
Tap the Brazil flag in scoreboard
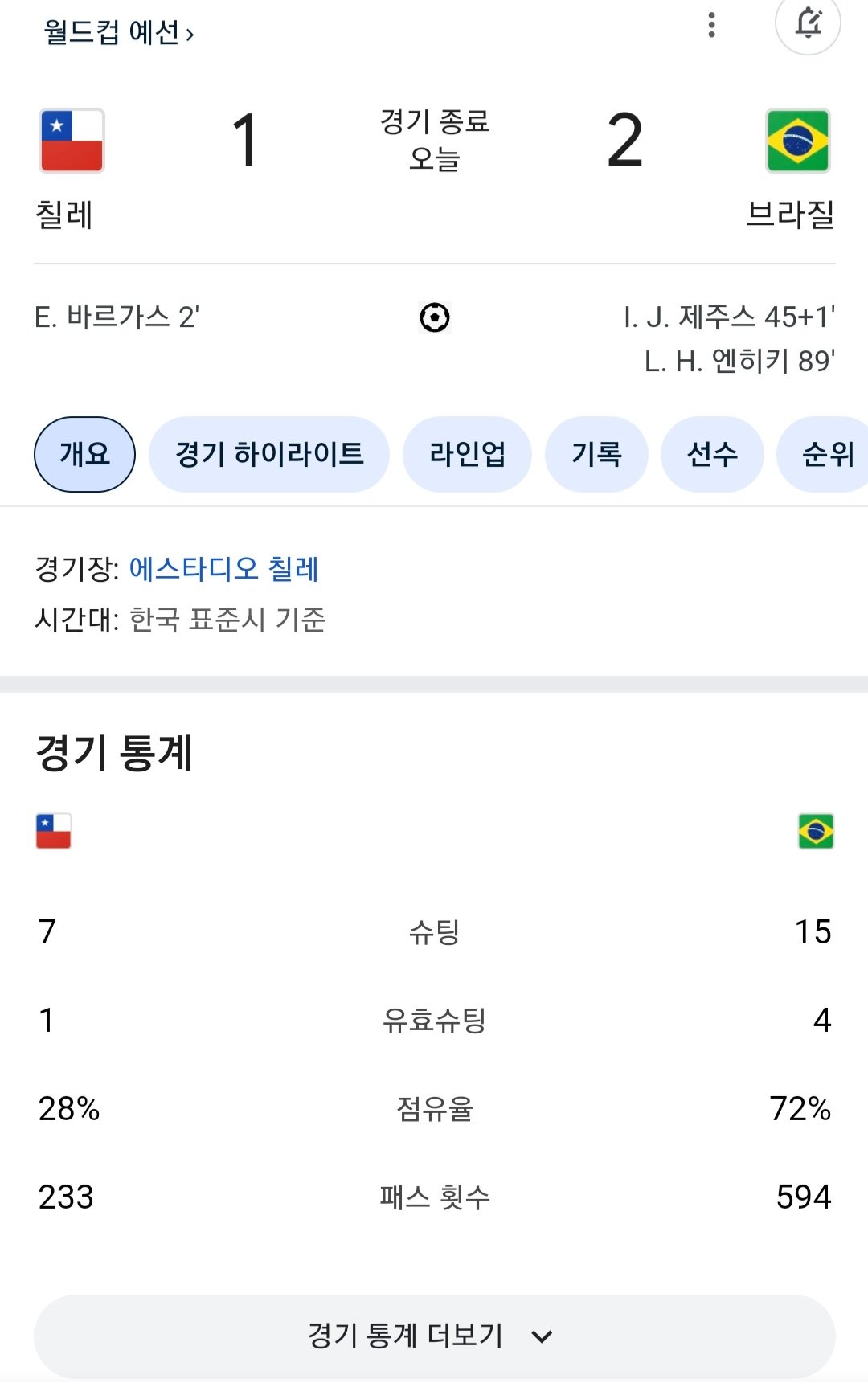pos(797,141)
